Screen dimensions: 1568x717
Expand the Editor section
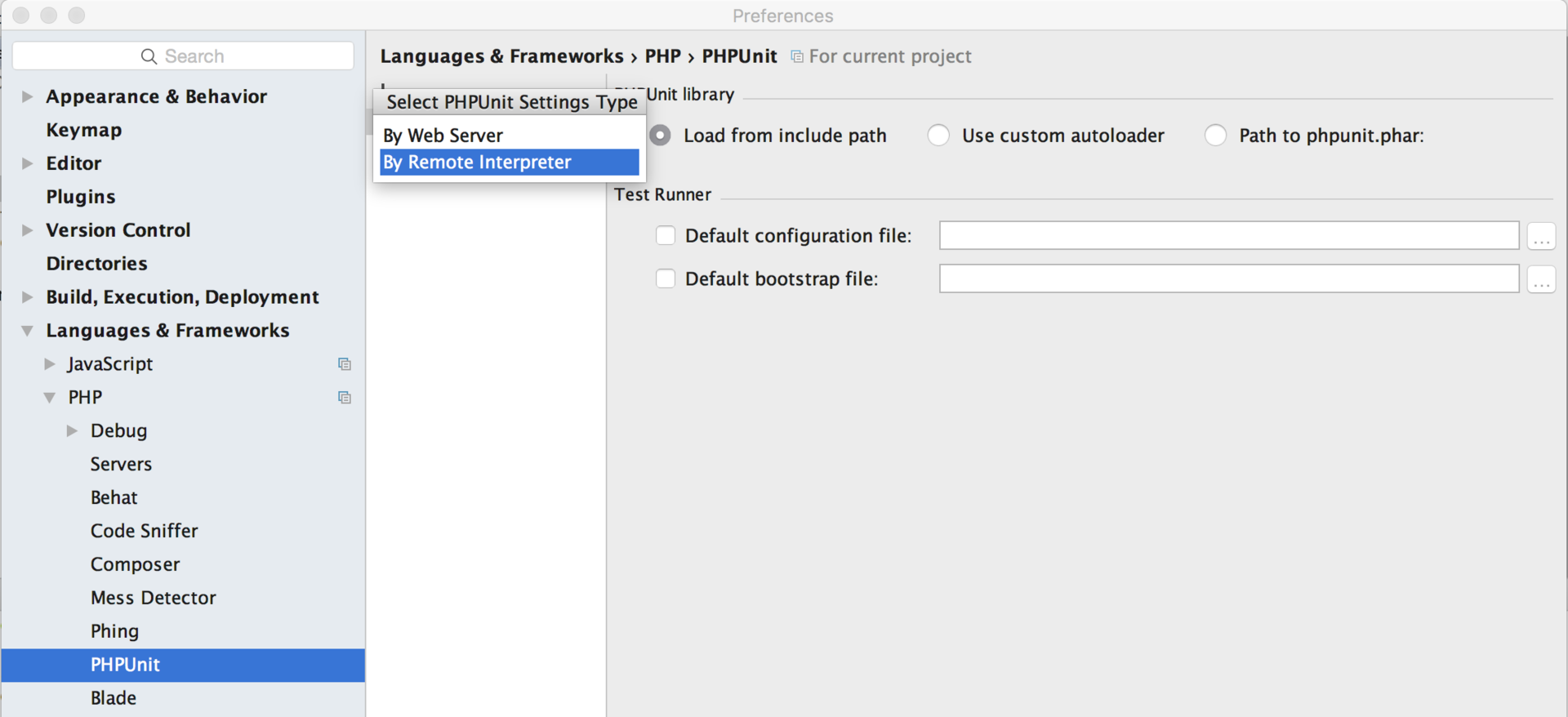point(27,163)
